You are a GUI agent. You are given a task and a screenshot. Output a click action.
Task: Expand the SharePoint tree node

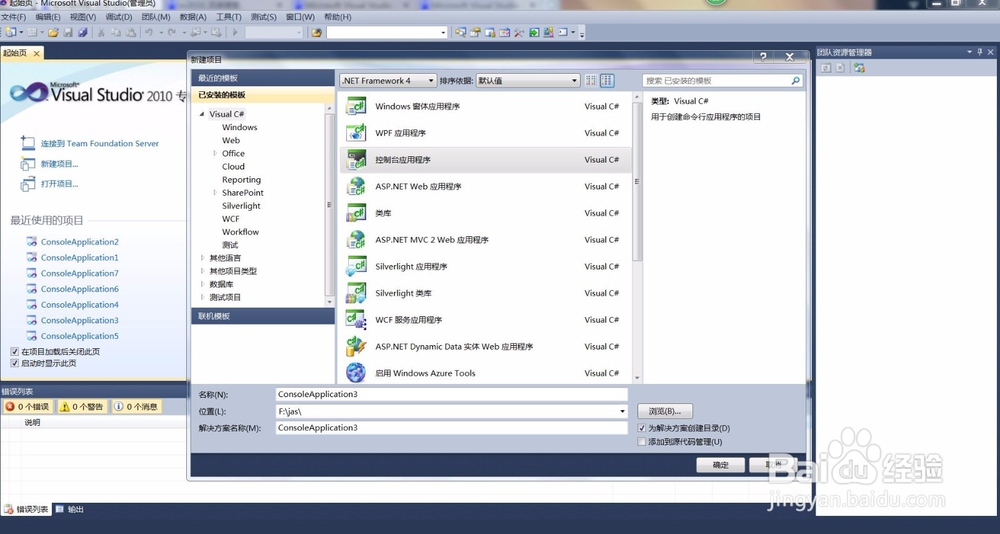[216, 193]
